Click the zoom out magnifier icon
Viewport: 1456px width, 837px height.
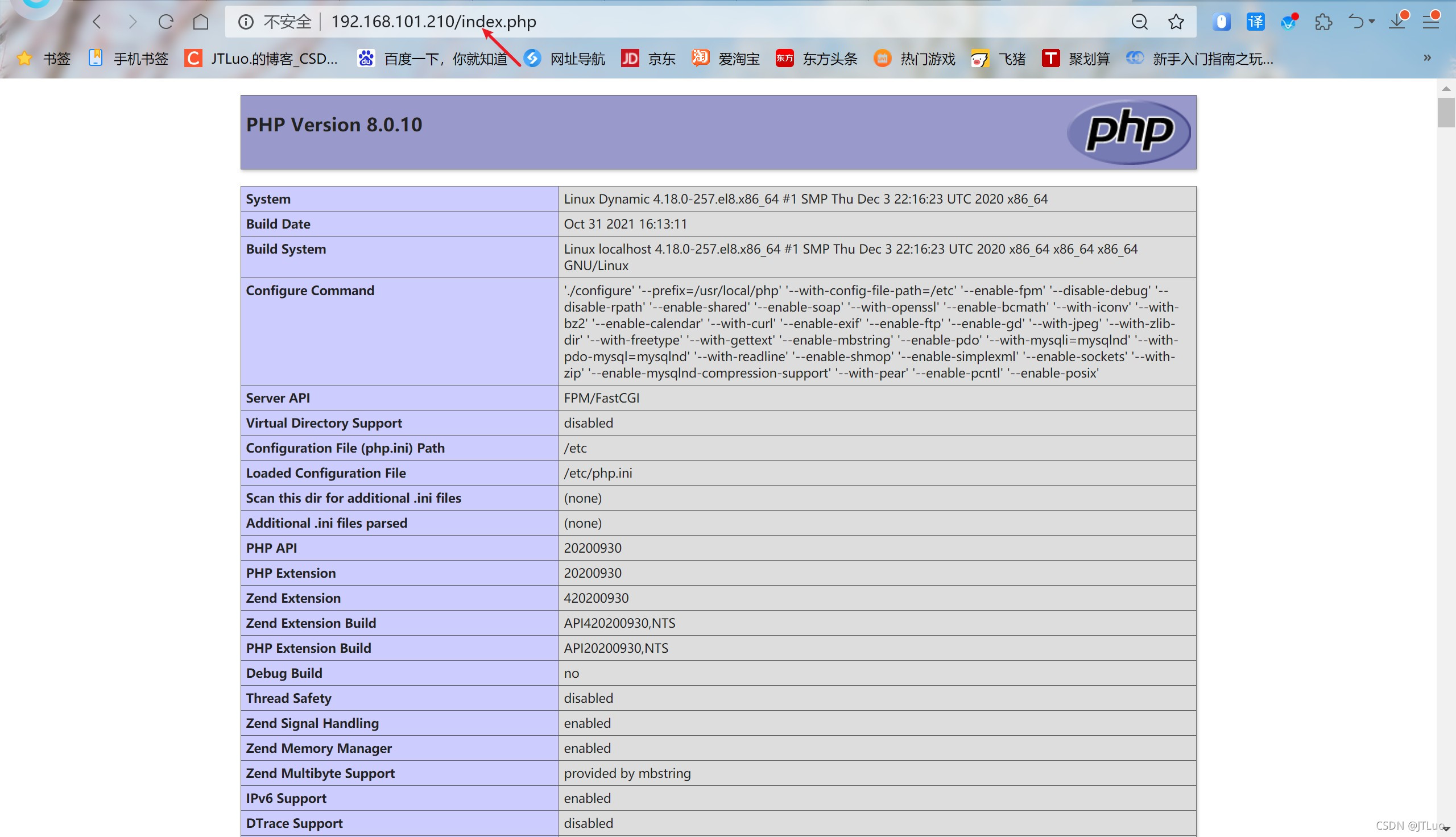(x=1139, y=22)
